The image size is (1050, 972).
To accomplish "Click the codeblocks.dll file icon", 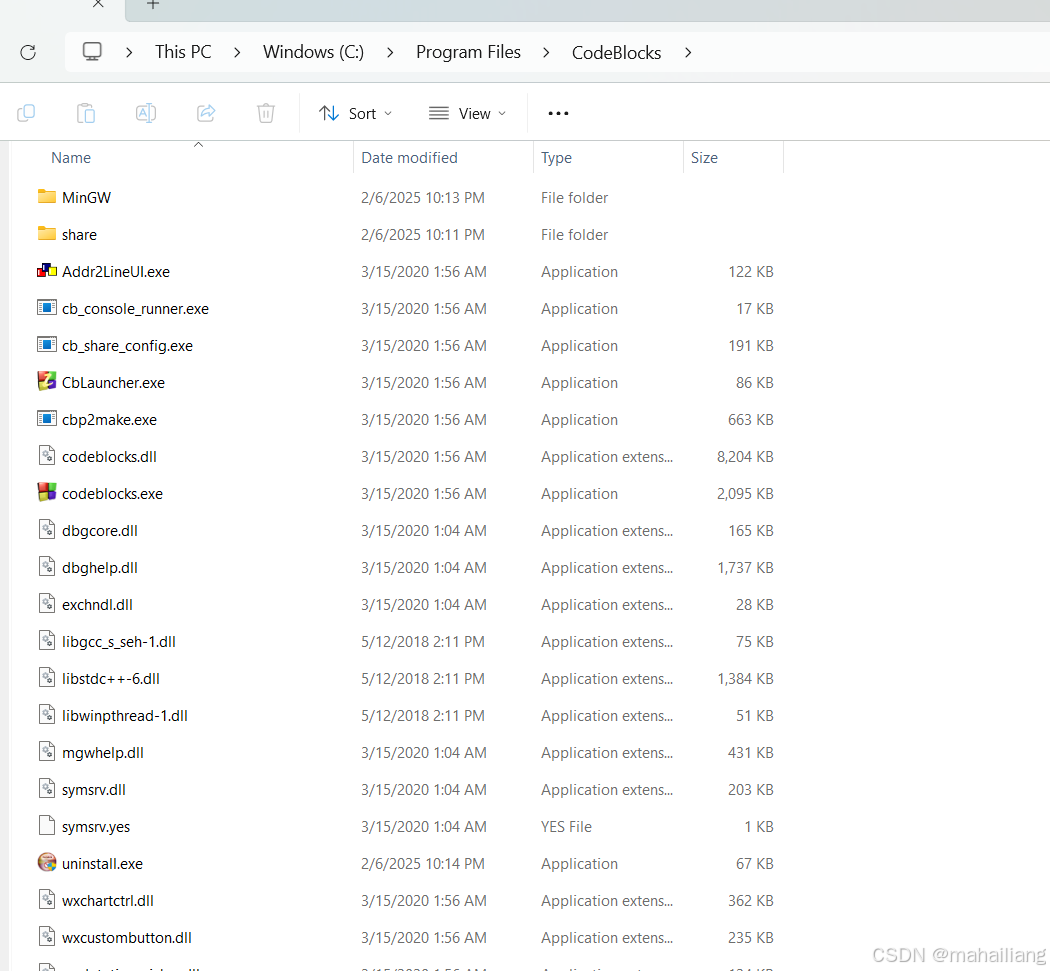I will click(x=47, y=456).
